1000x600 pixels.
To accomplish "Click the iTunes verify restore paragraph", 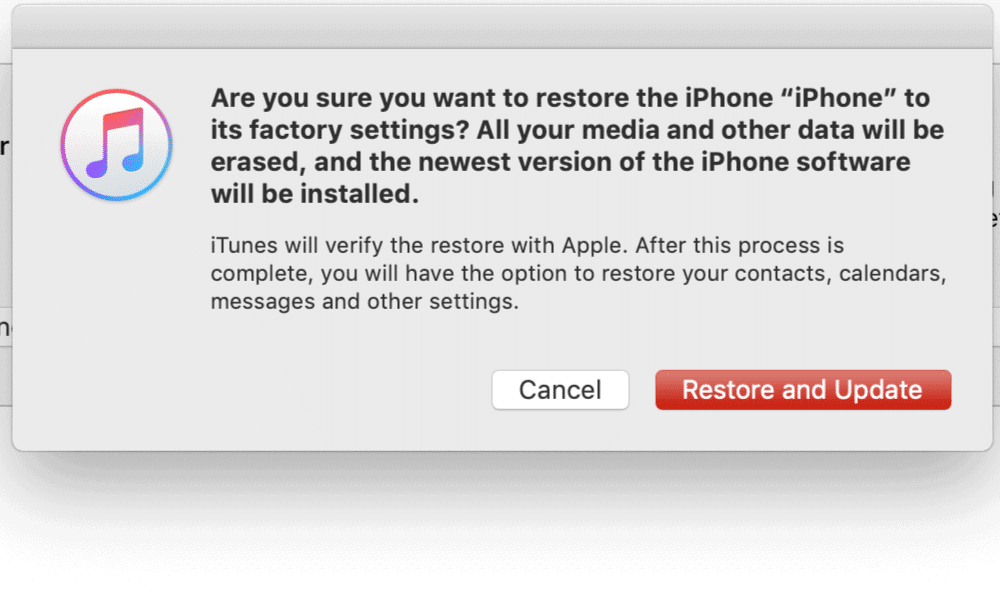I will click(x=578, y=273).
